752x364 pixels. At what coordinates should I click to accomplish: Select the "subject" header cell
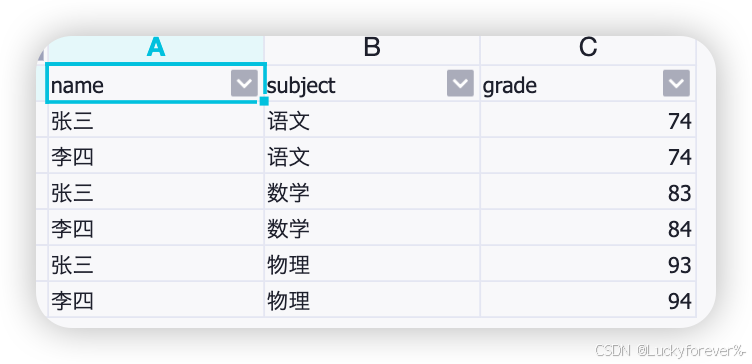pos(372,83)
